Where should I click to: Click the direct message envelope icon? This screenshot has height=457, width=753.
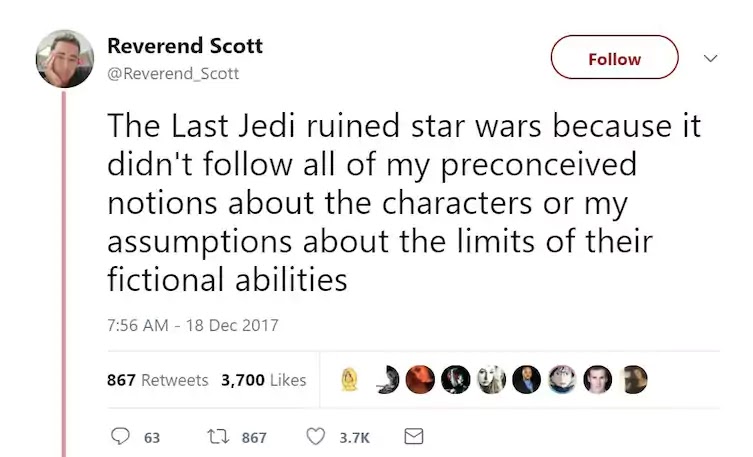click(413, 437)
